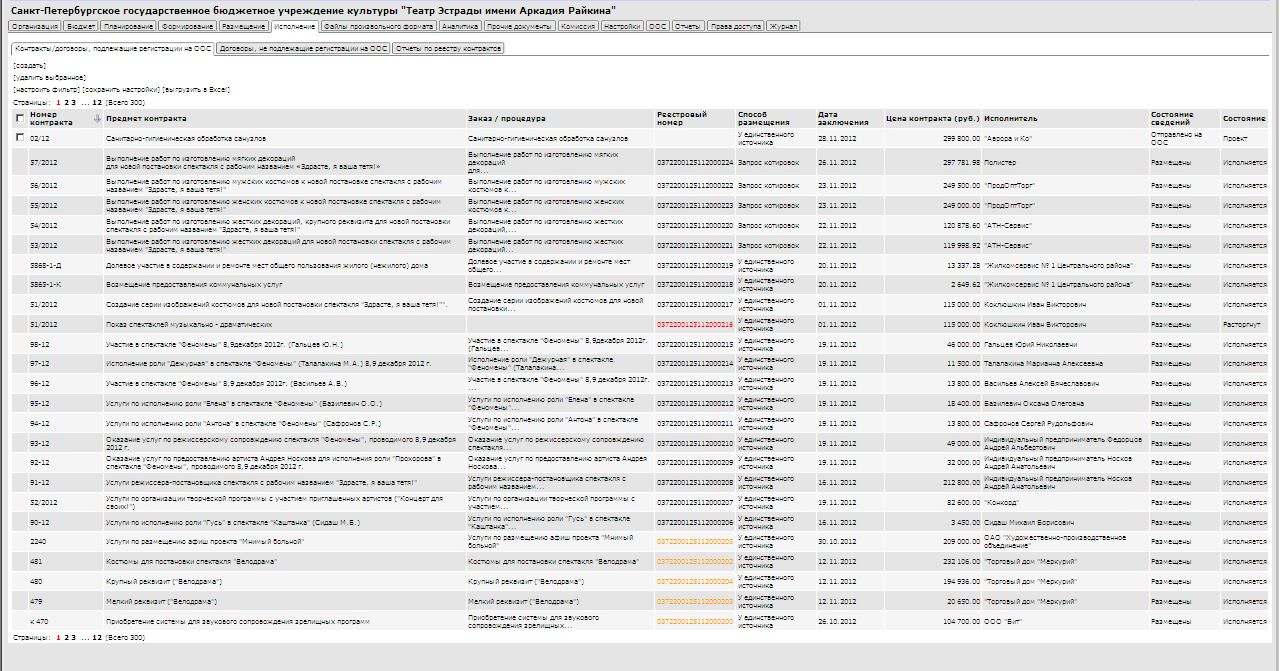Click the Исполнитель column header
This screenshot has height=671, width=1280.
coord(1011,119)
